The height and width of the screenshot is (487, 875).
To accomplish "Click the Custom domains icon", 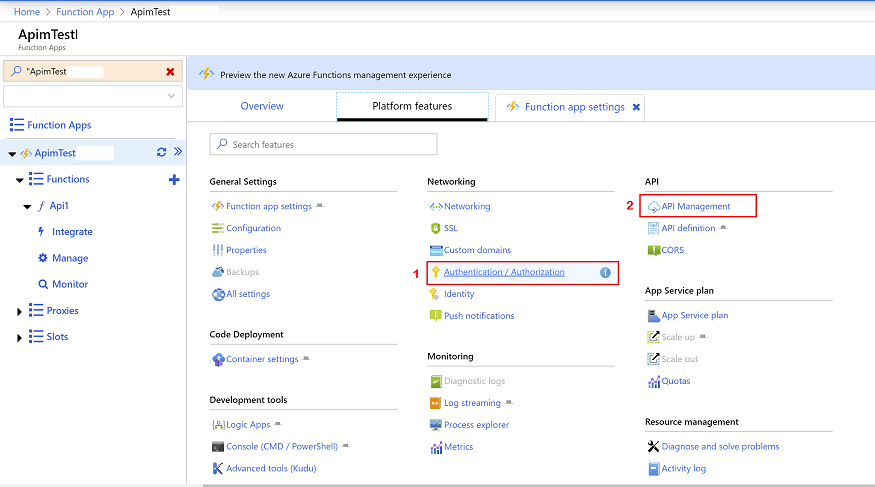I will pos(436,250).
